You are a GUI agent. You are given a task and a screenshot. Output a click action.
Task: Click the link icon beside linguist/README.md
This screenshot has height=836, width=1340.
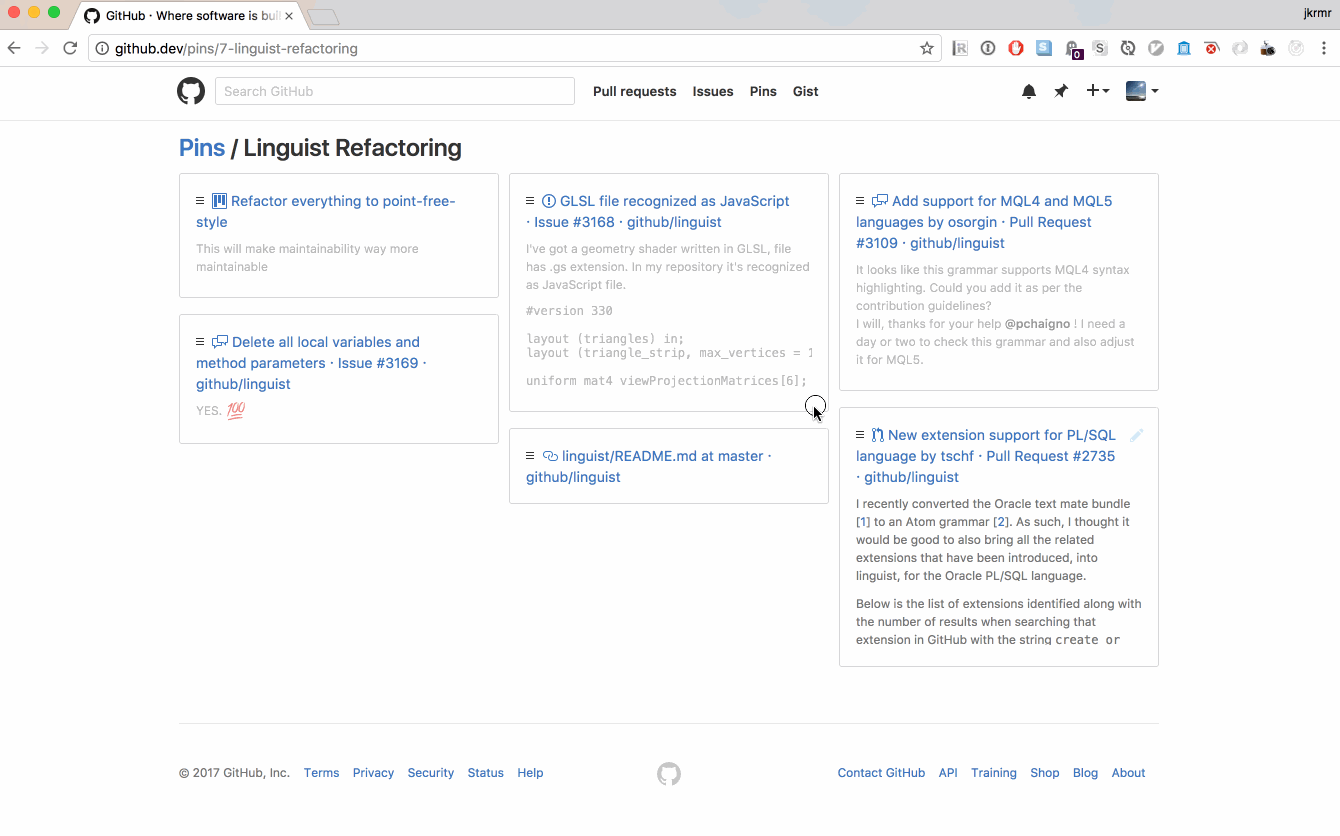550,456
